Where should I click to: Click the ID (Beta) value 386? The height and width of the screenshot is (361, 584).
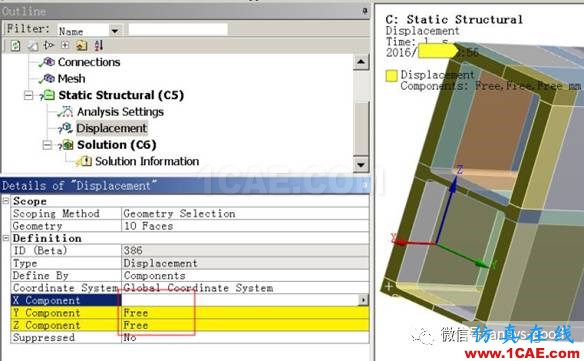click(133, 250)
